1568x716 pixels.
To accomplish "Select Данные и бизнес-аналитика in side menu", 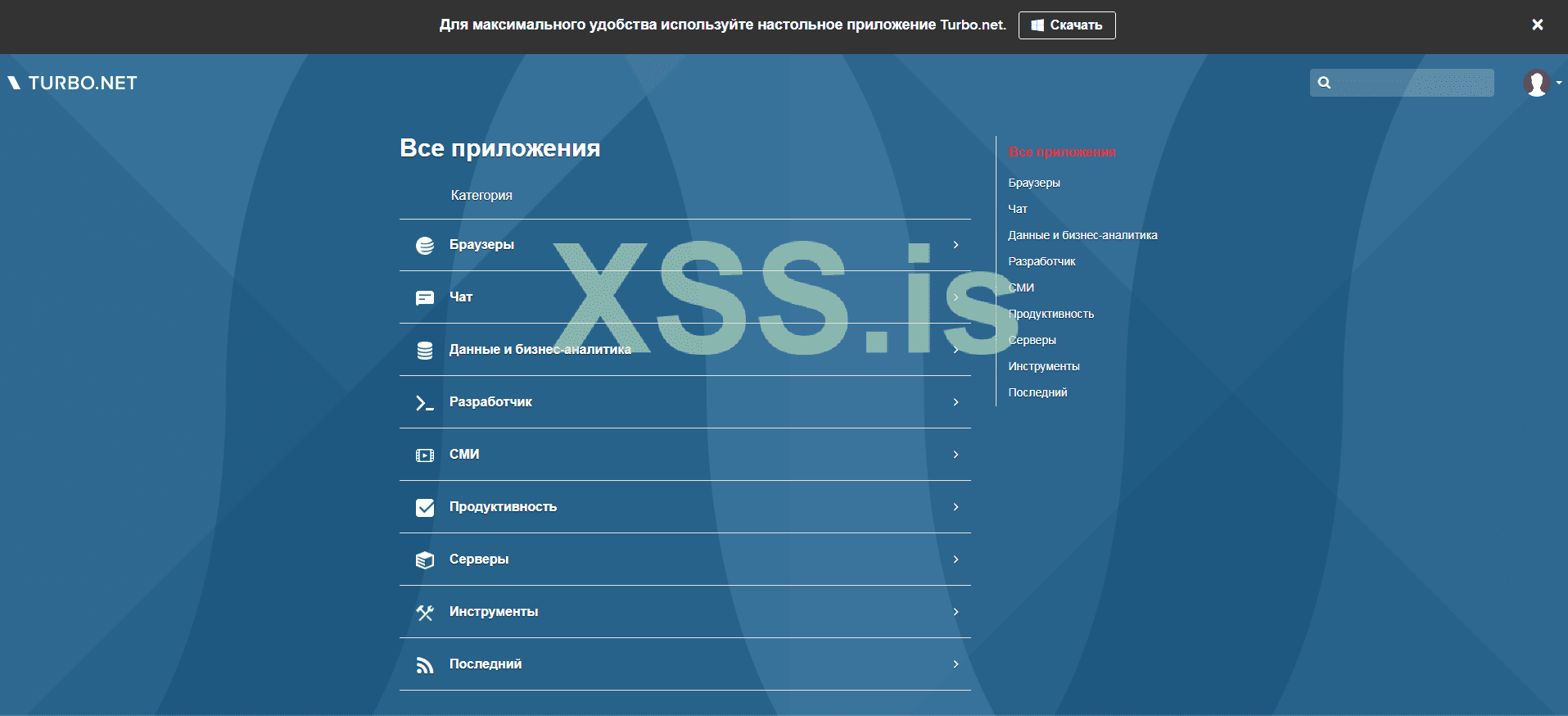I will (1082, 235).
